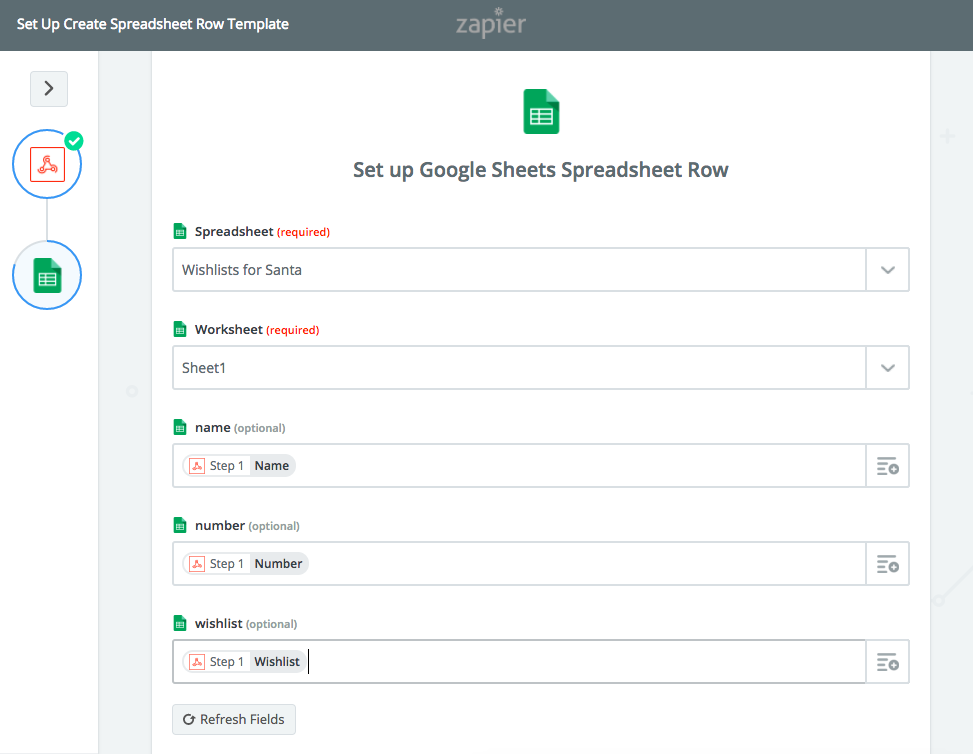This screenshot has height=754, width=973.
Task: Click in the wishlist input field
Action: [x=580, y=662]
